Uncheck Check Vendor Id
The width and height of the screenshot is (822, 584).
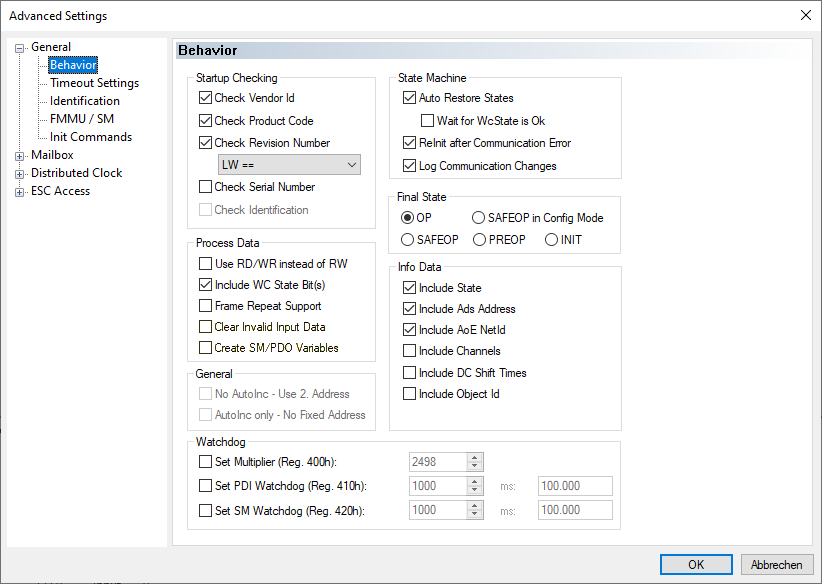(x=206, y=98)
